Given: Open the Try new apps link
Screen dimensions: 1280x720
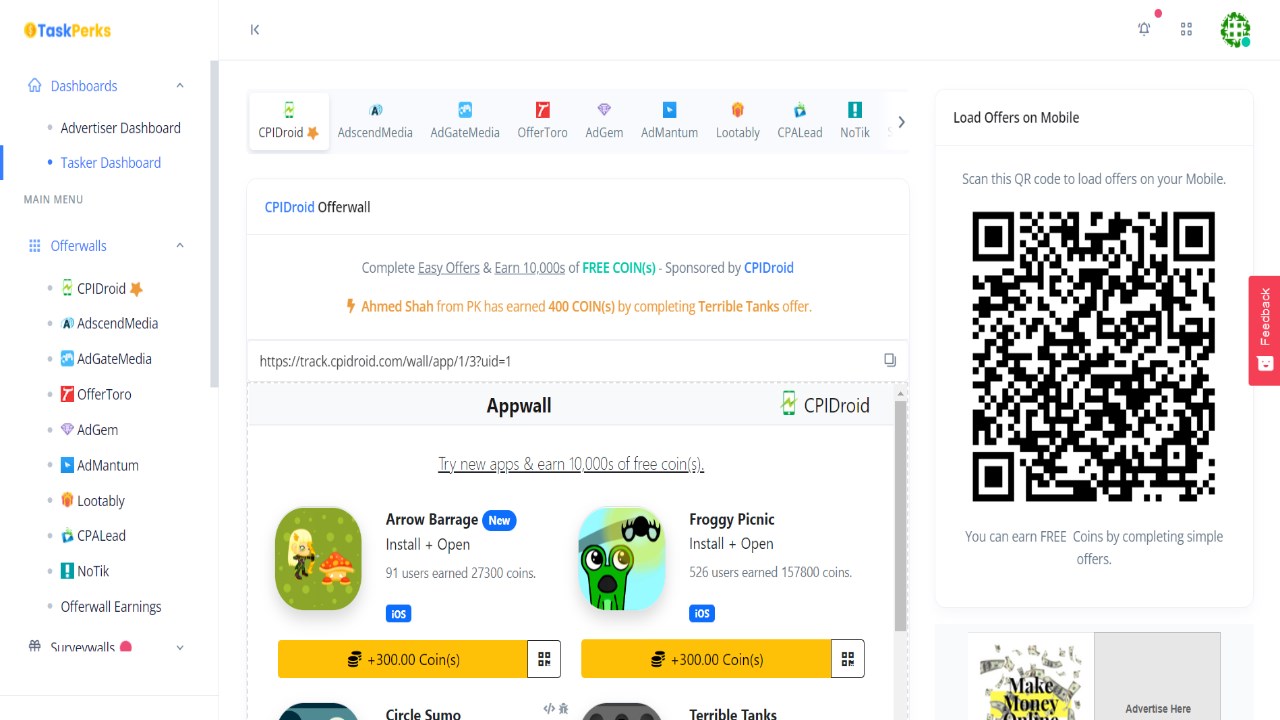Looking at the screenshot, I should pos(571,464).
